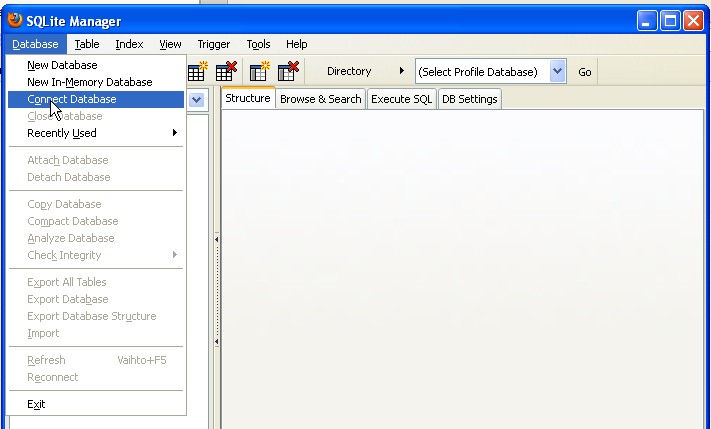Select Detach Database menu item
711x429 pixels.
[x=96, y=177]
